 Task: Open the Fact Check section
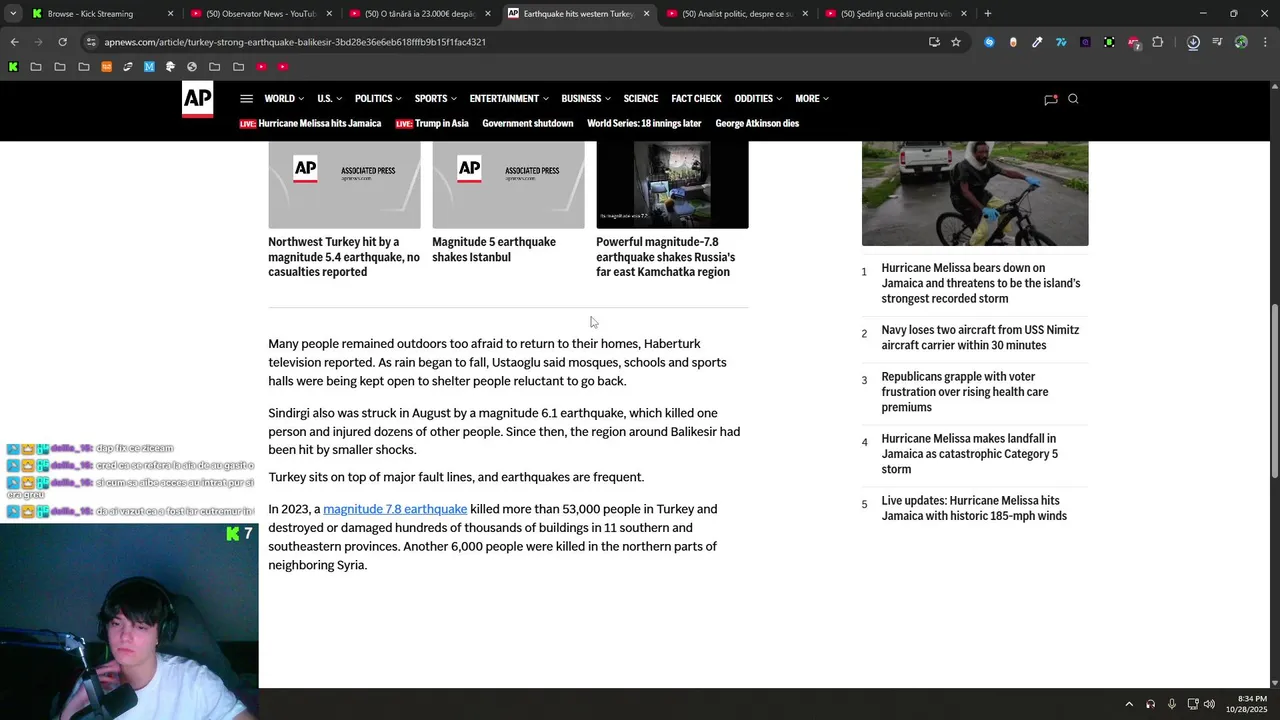tap(696, 99)
